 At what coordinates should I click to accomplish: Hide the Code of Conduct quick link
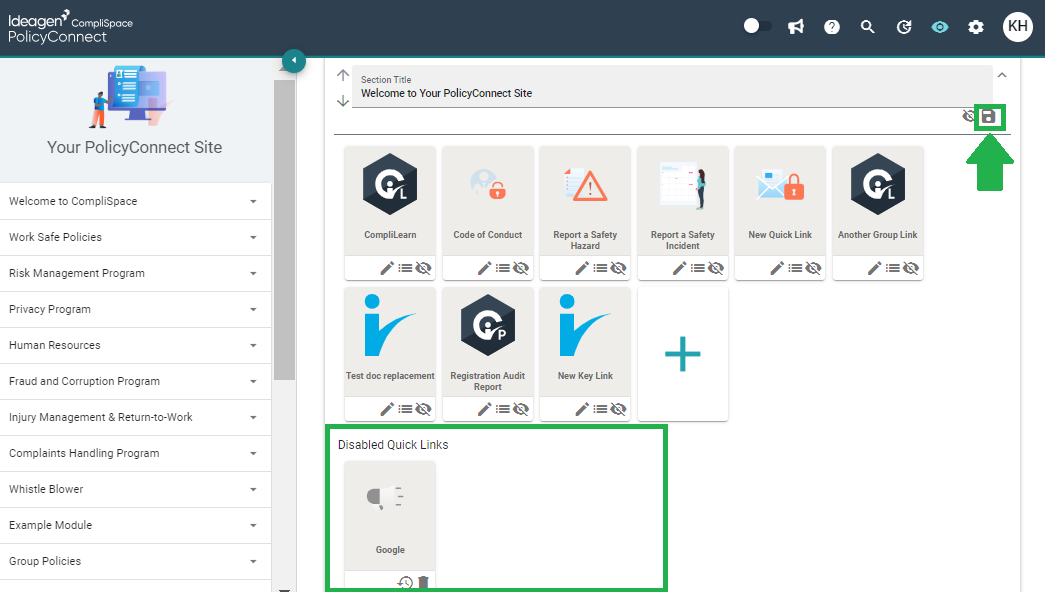pos(521,268)
